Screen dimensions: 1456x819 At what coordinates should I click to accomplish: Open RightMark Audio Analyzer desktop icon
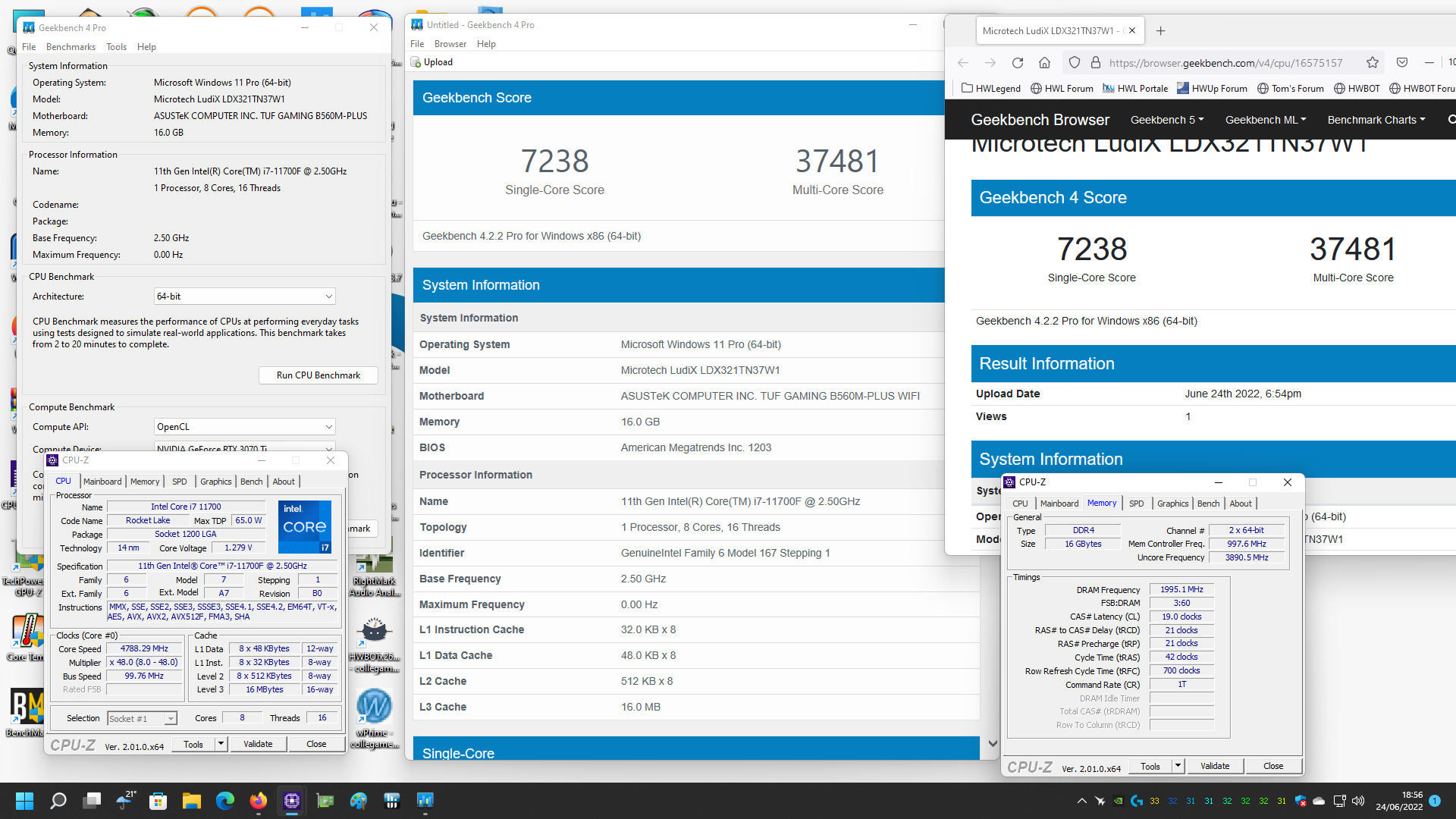[374, 575]
